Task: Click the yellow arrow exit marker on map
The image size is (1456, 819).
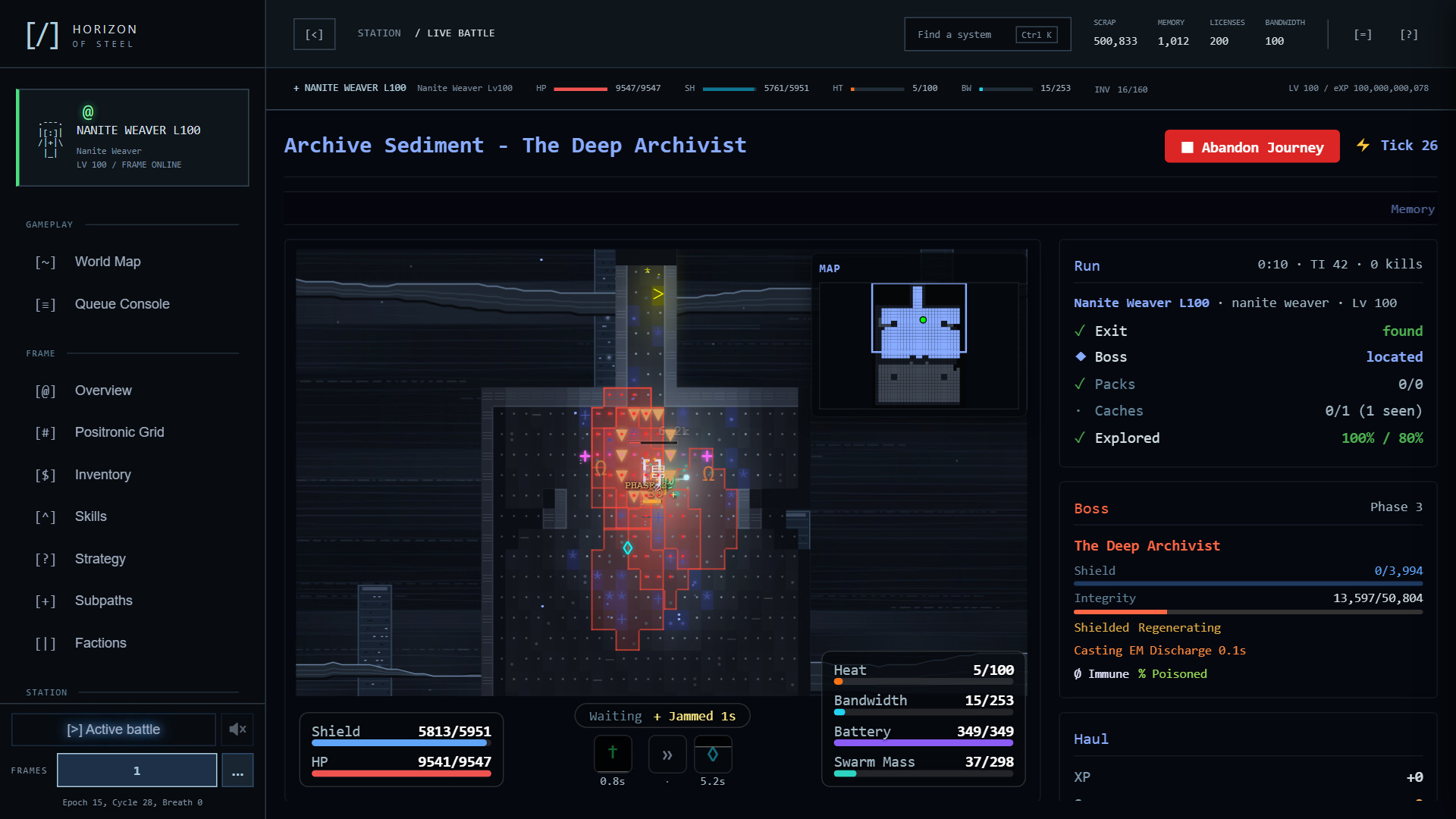Action: click(x=658, y=293)
